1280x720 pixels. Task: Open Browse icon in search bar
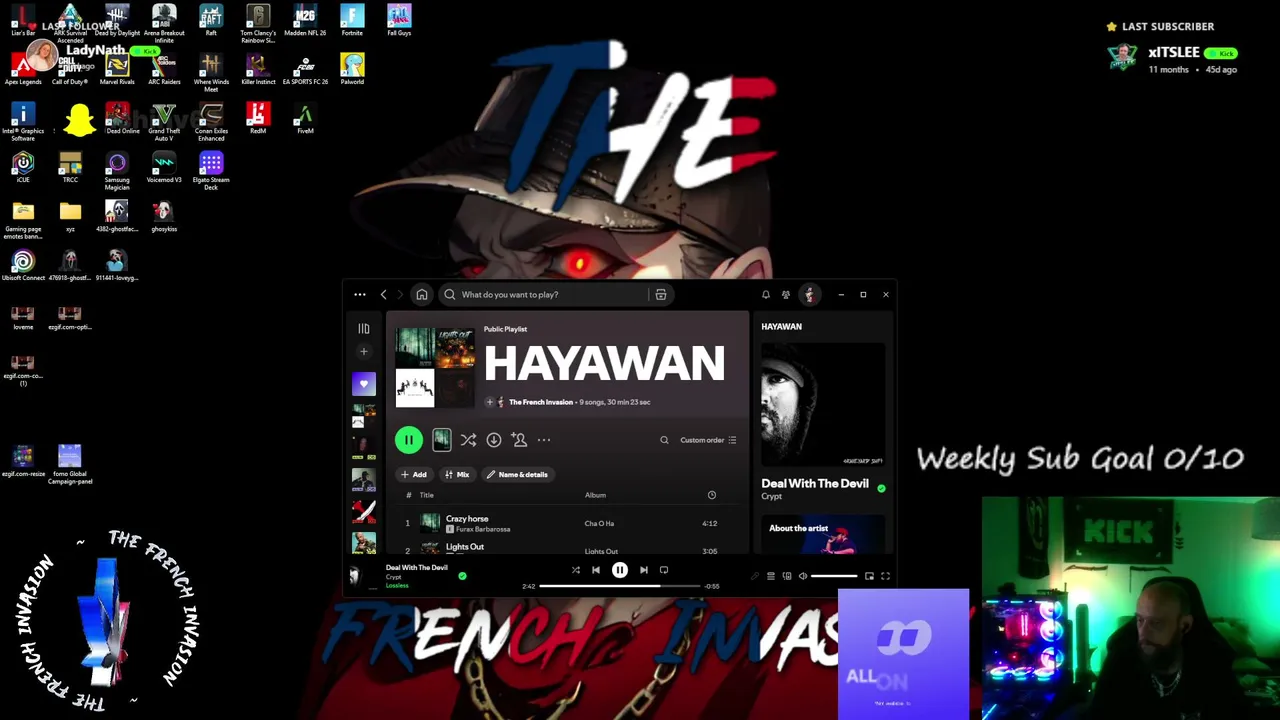pyautogui.click(x=661, y=295)
